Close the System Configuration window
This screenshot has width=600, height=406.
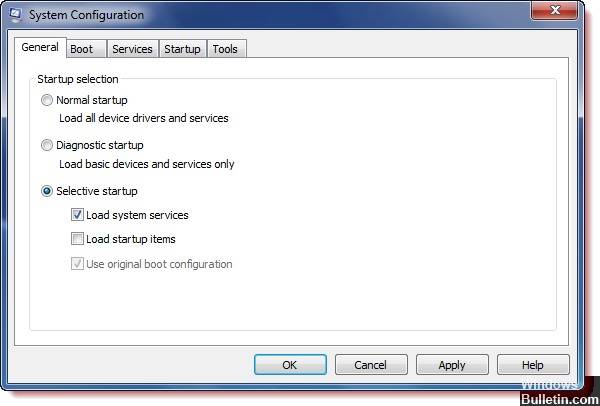(554, 10)
